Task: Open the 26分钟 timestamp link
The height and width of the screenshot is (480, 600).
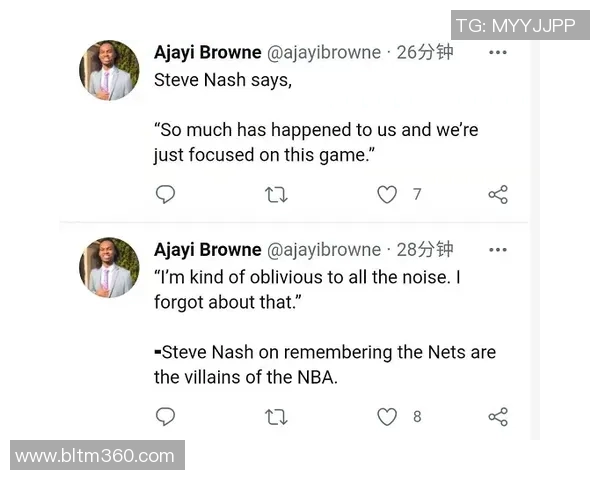Action: (x=425, y=52)
